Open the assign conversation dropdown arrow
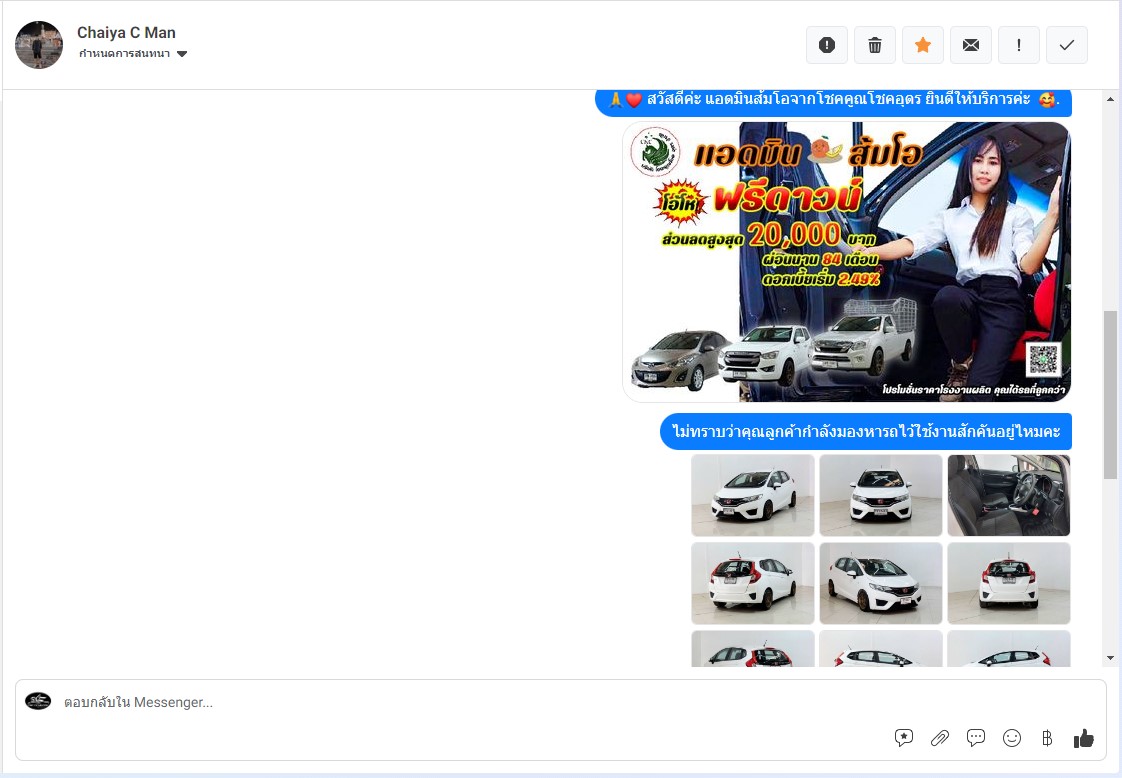Screen dimensions: 1122x778 point(182,54)
